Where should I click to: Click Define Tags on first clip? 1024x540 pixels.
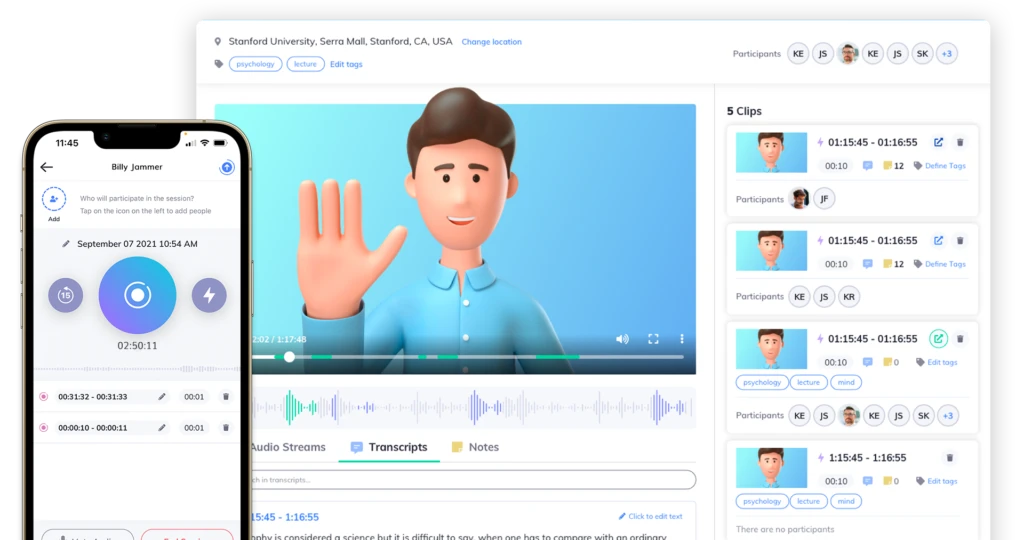940,166
